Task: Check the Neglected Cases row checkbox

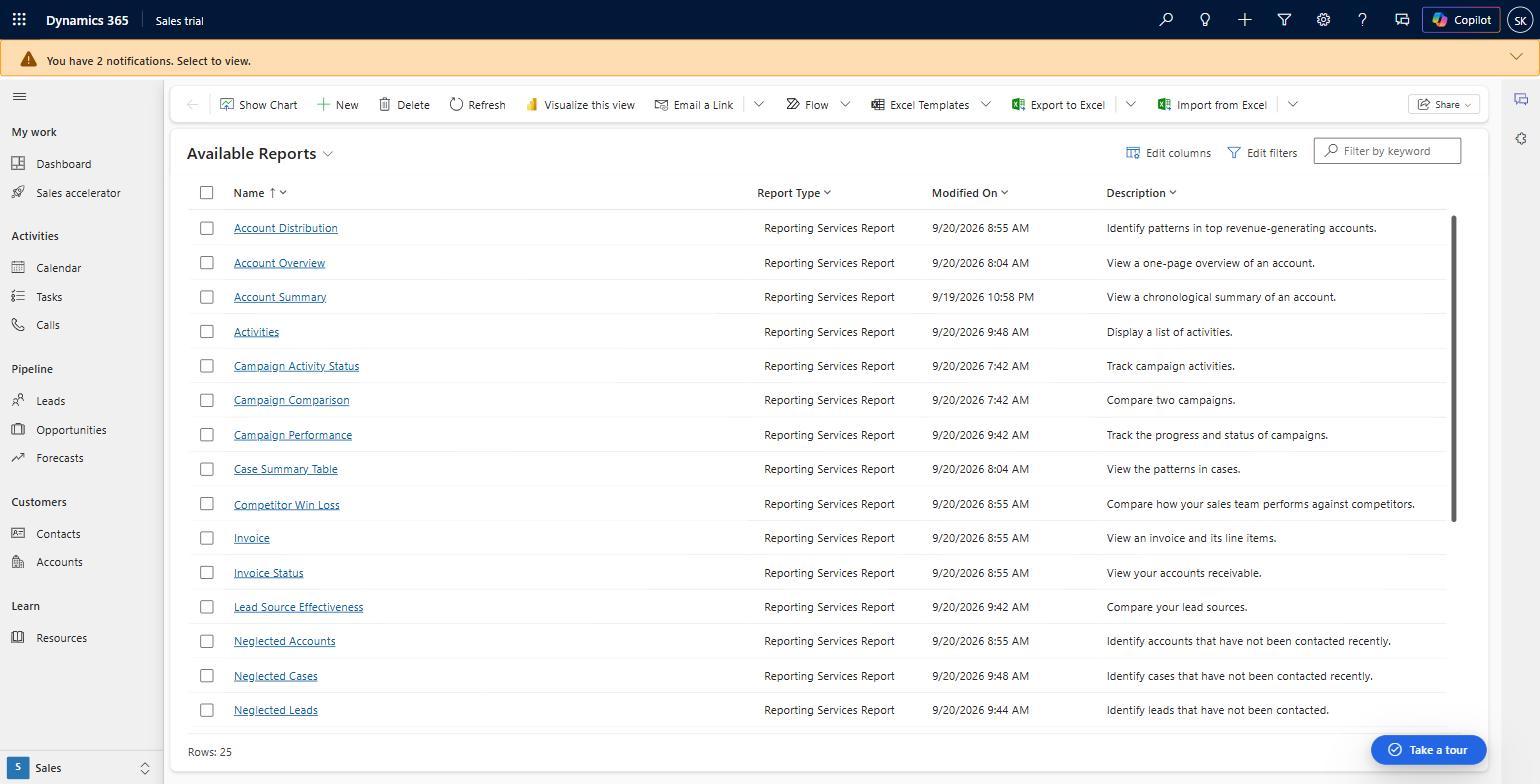Action: [x=207, y=676]
